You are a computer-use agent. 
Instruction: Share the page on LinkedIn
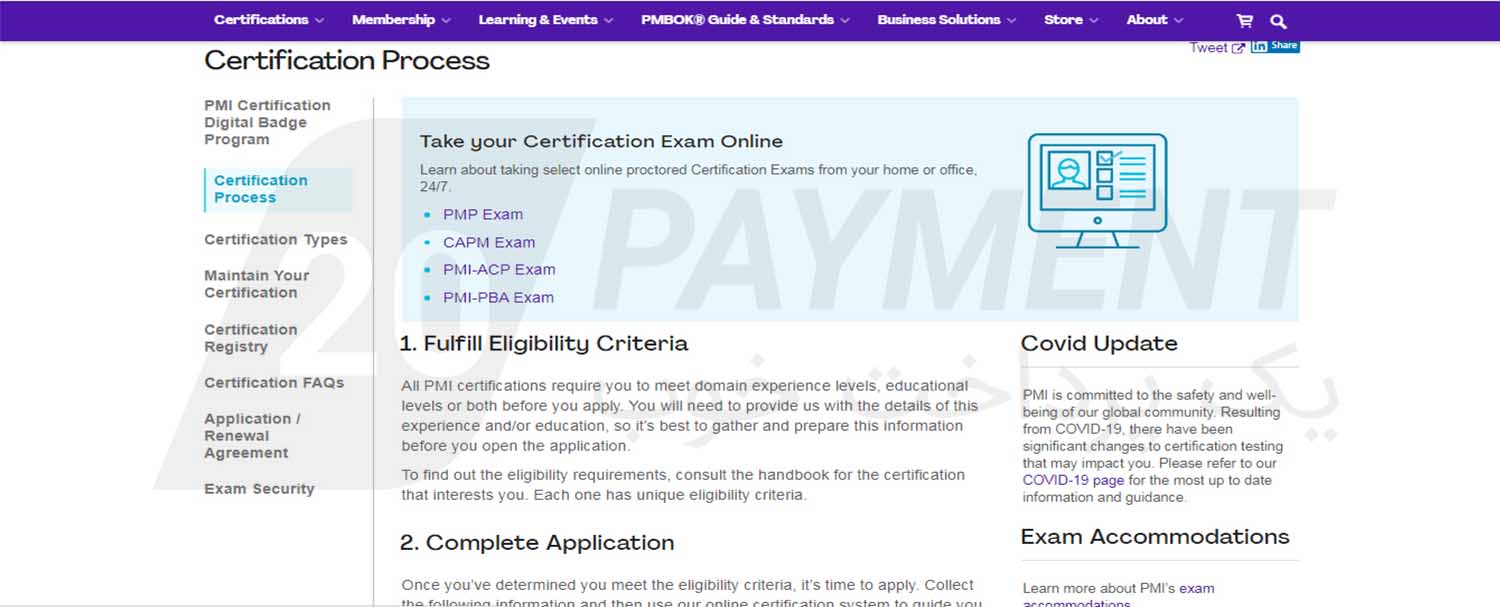(1275, 46)
